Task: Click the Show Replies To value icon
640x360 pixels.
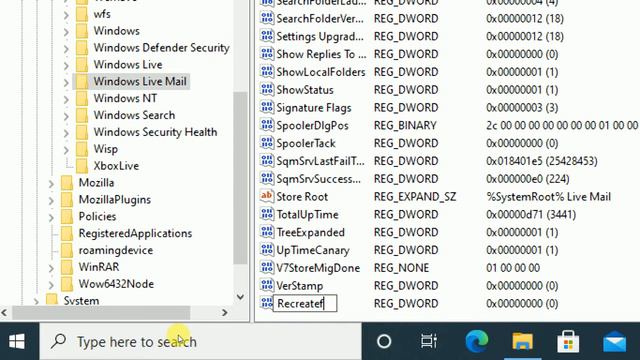Action: coord(267,54)
